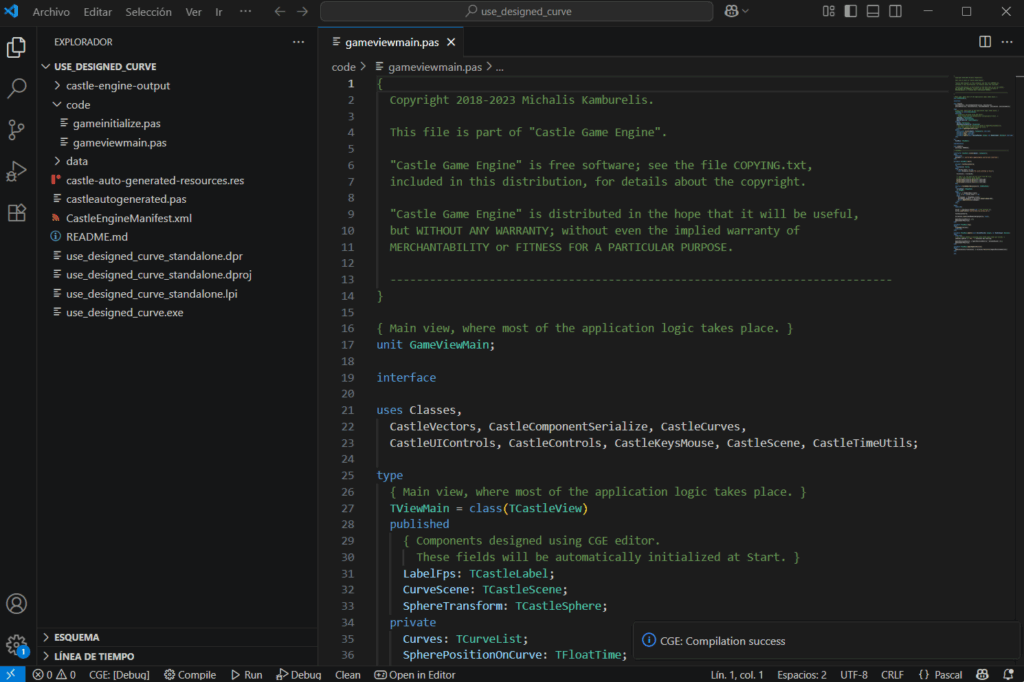Screen dimensions: 1024x682
Task: Open the Ir menu
Action: click(x=219, y=12)
